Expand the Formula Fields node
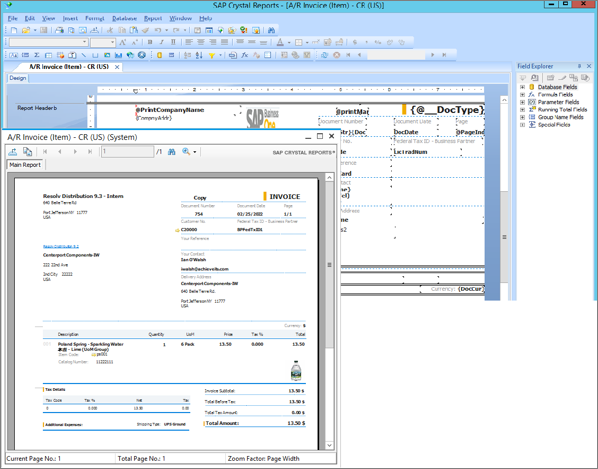 point(522,95)
